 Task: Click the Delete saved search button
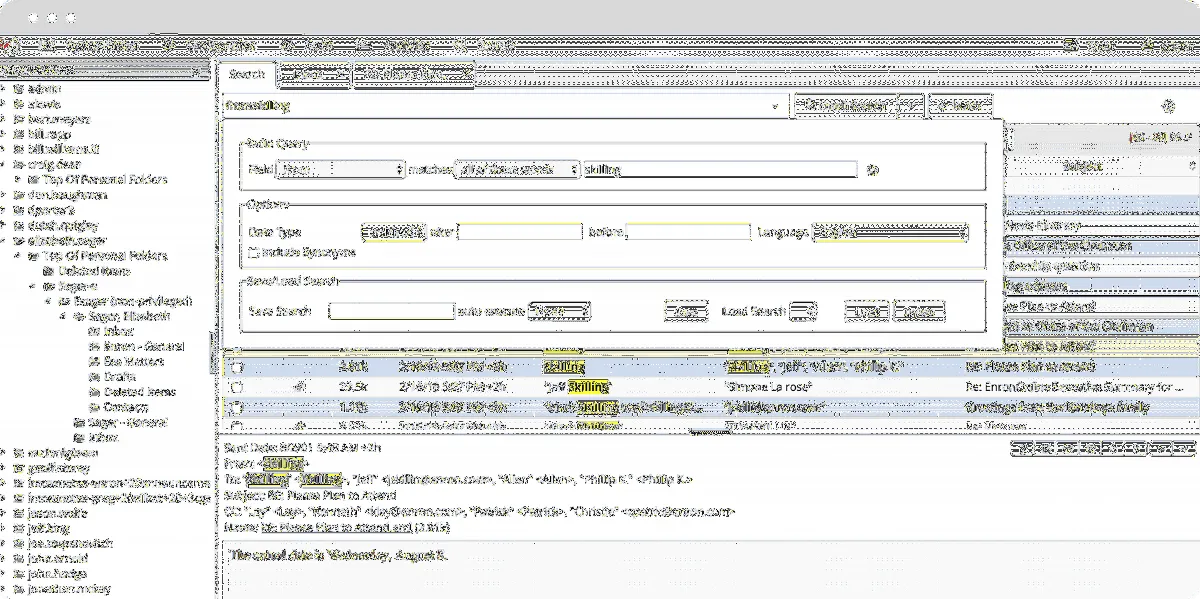(x=918, y=312)
